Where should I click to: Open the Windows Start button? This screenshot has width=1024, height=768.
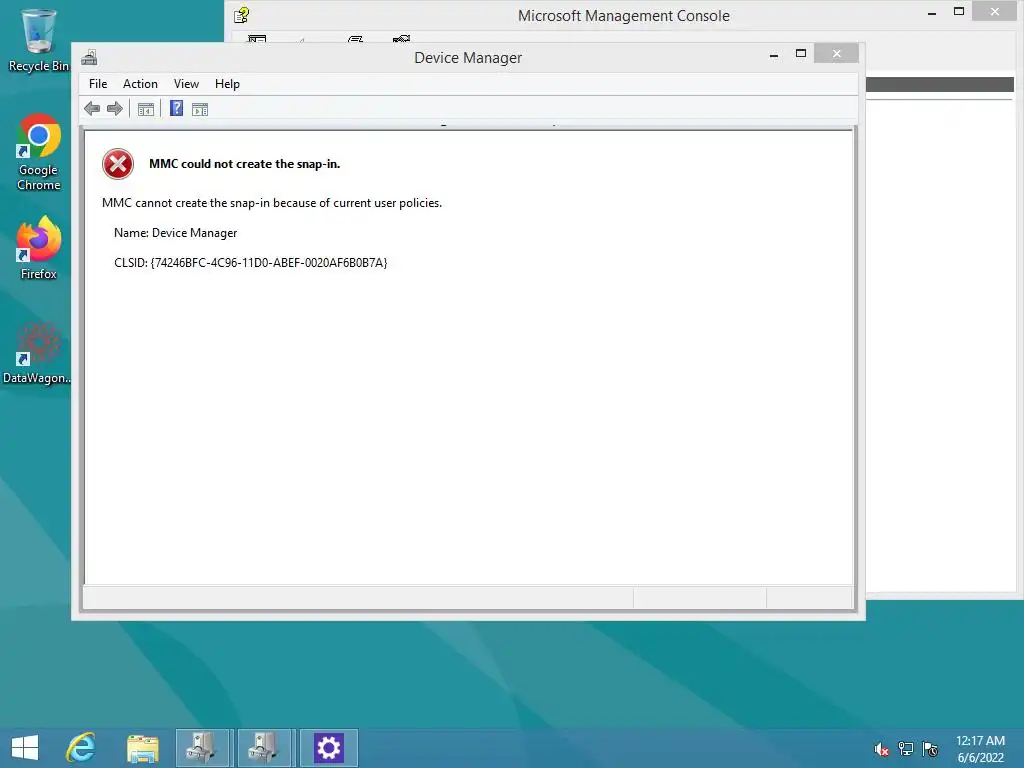pyautogui.click(x=25, y=748)
